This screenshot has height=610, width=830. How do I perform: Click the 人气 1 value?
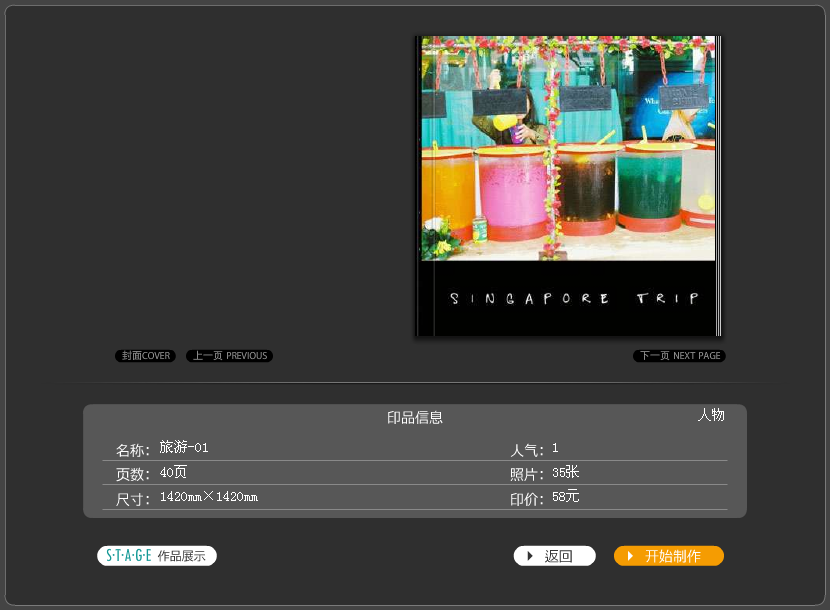click(555, 448)
